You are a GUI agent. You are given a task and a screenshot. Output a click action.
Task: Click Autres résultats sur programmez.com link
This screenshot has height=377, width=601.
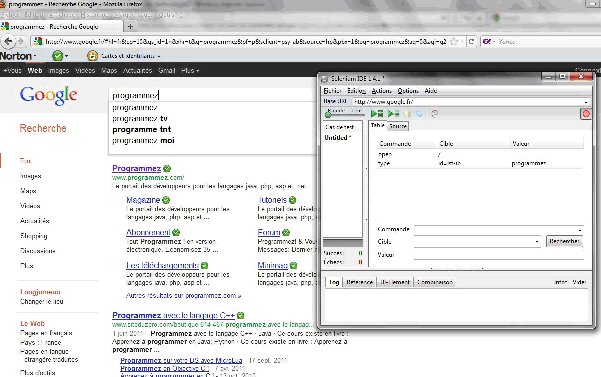183,295
